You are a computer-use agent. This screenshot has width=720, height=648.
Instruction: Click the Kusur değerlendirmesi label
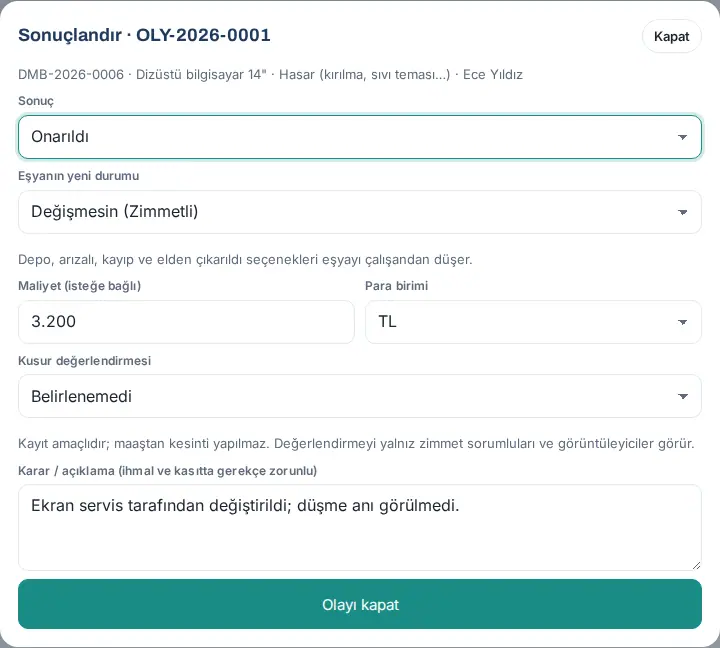click(84, 361)
